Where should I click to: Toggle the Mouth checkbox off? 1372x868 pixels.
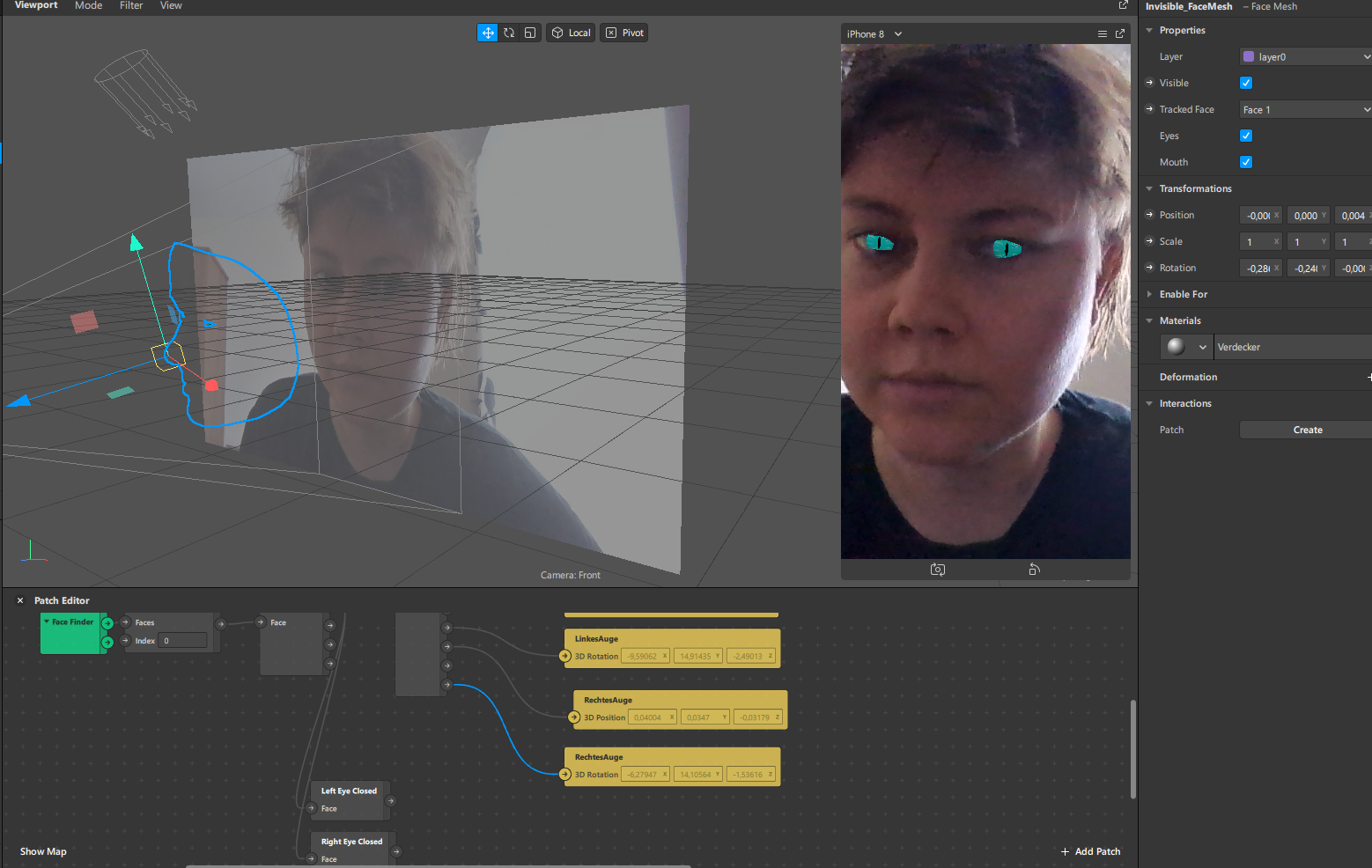[1246, 162]
